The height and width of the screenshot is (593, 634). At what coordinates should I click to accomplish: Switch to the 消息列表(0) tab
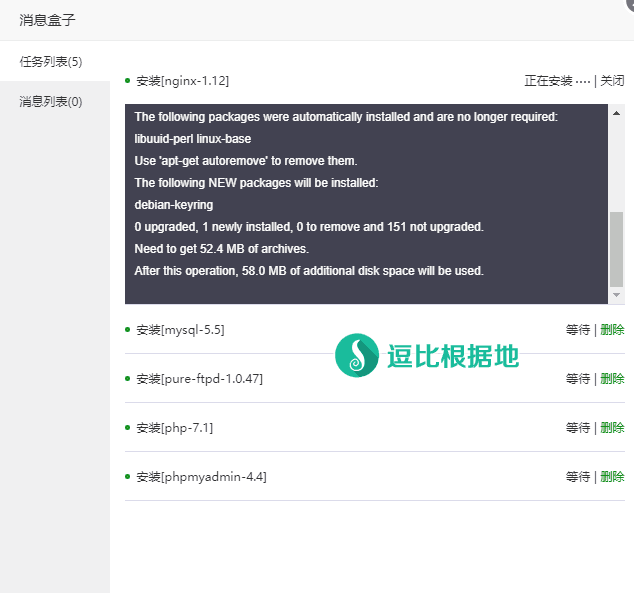[x=51, y=101]
